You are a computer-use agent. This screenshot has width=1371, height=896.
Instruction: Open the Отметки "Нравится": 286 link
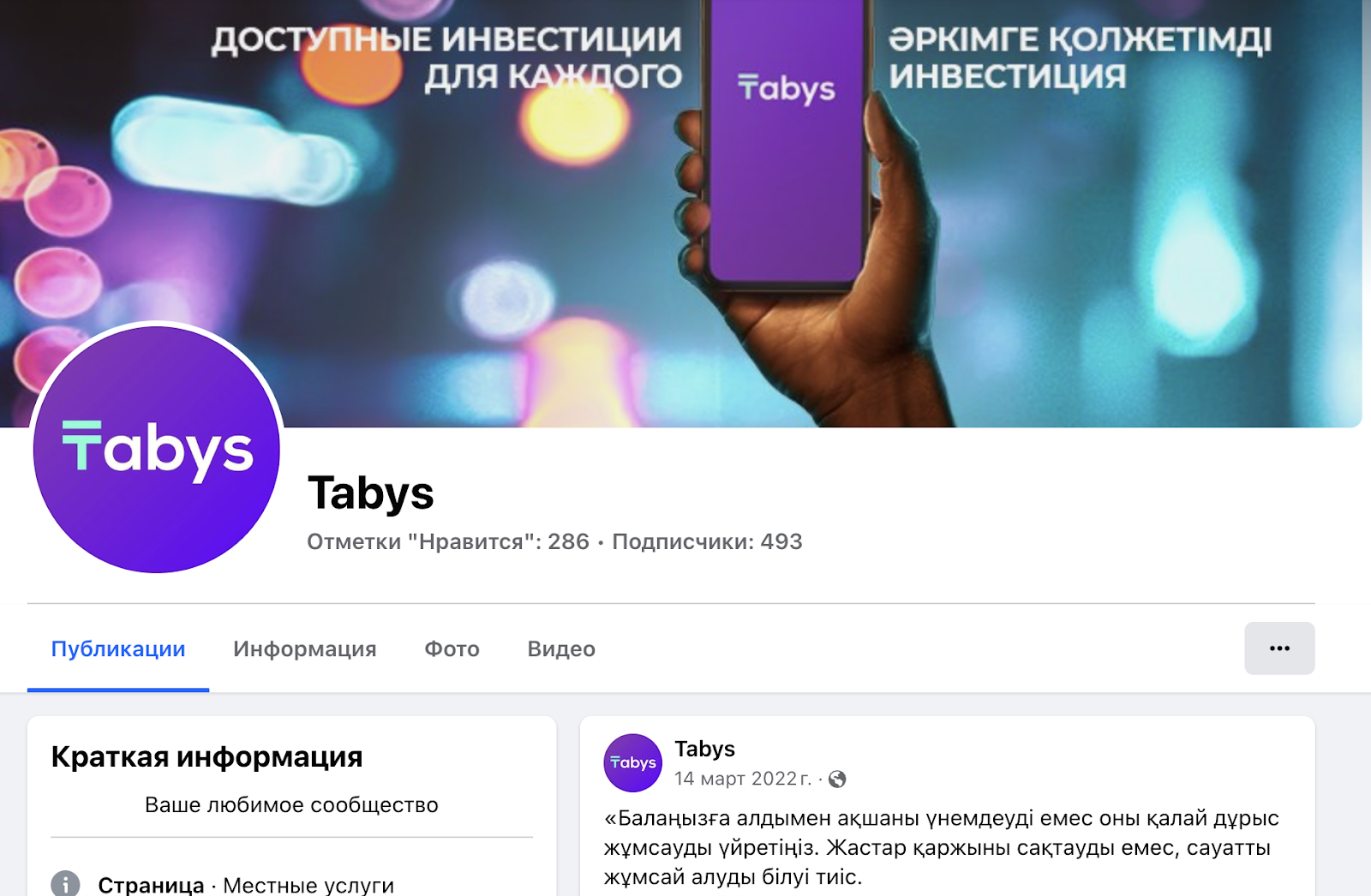(448, 541)
